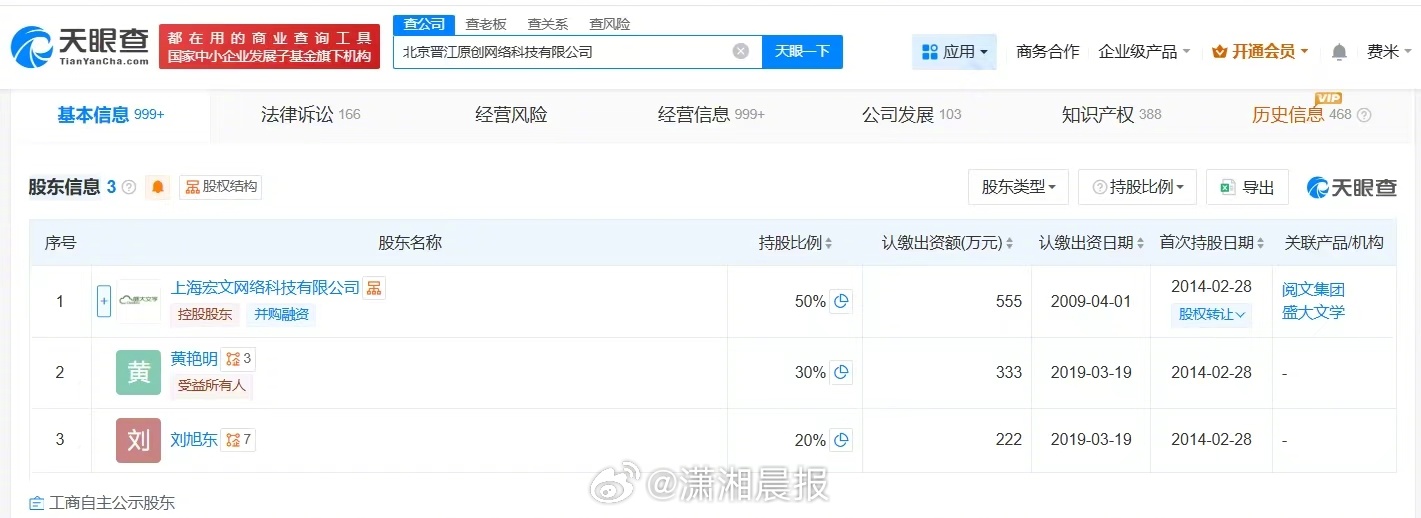The height and width of the screenshot is (518, 1421).
Task: Open notifications via the bell icon
Action: tap(1339, 52)
